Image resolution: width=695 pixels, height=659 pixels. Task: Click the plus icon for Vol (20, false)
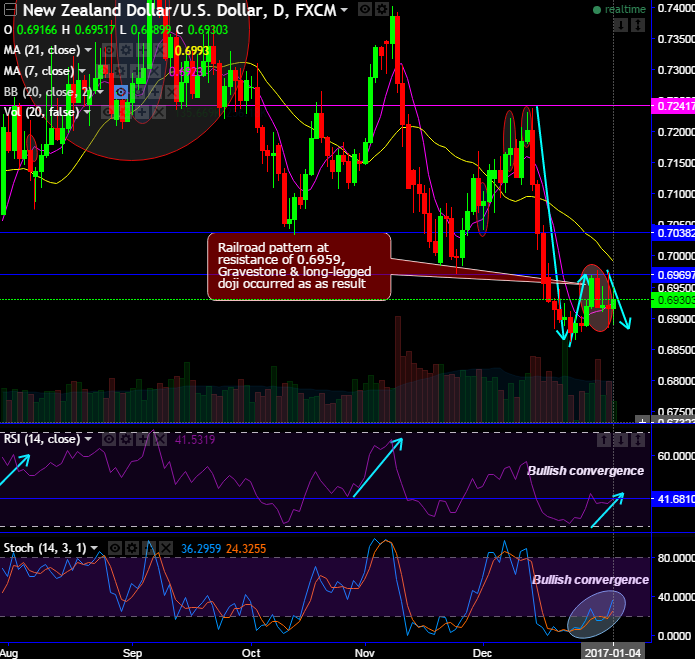[x=142, y=112]
